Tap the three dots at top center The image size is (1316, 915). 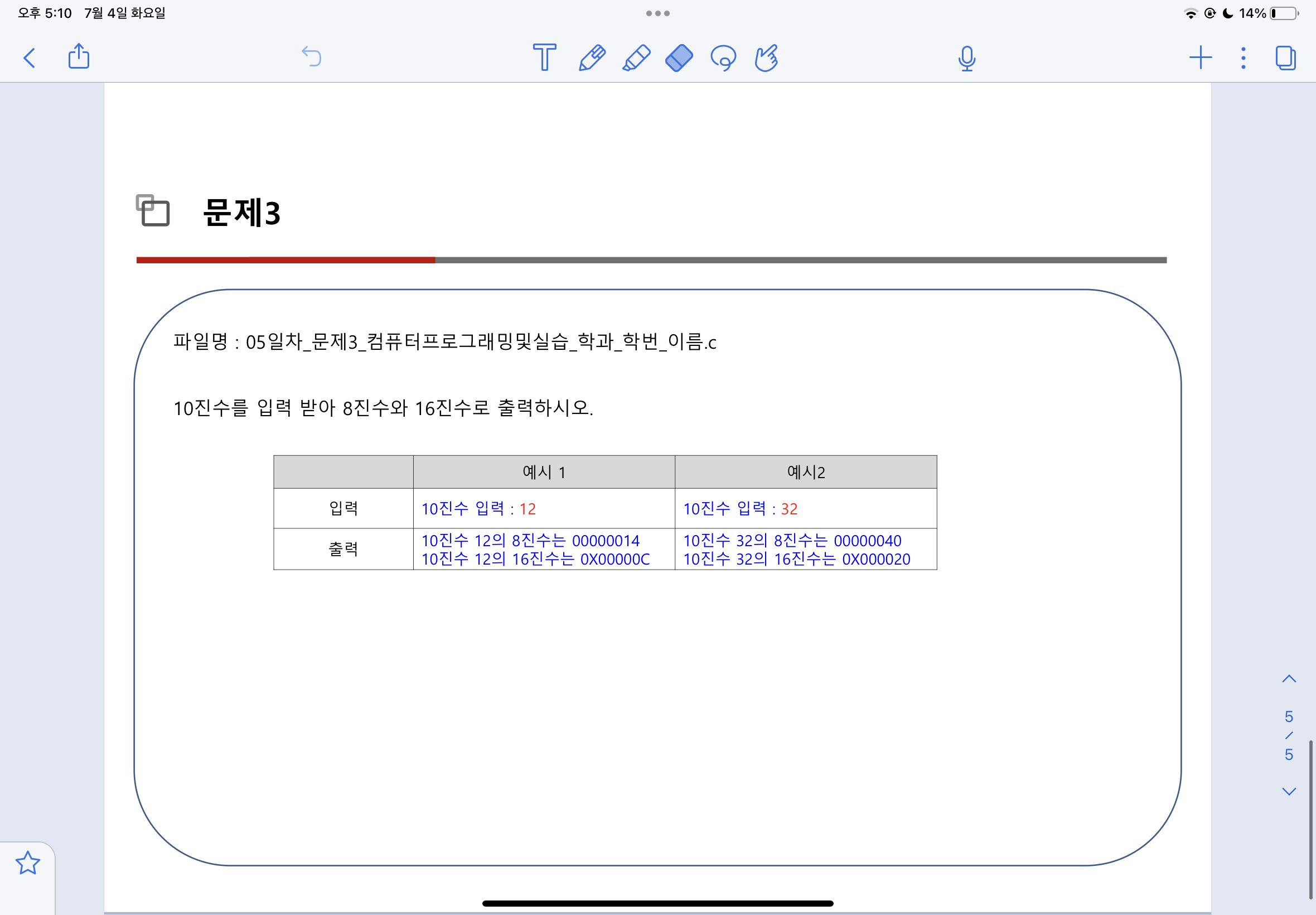[x=657, y=13]
